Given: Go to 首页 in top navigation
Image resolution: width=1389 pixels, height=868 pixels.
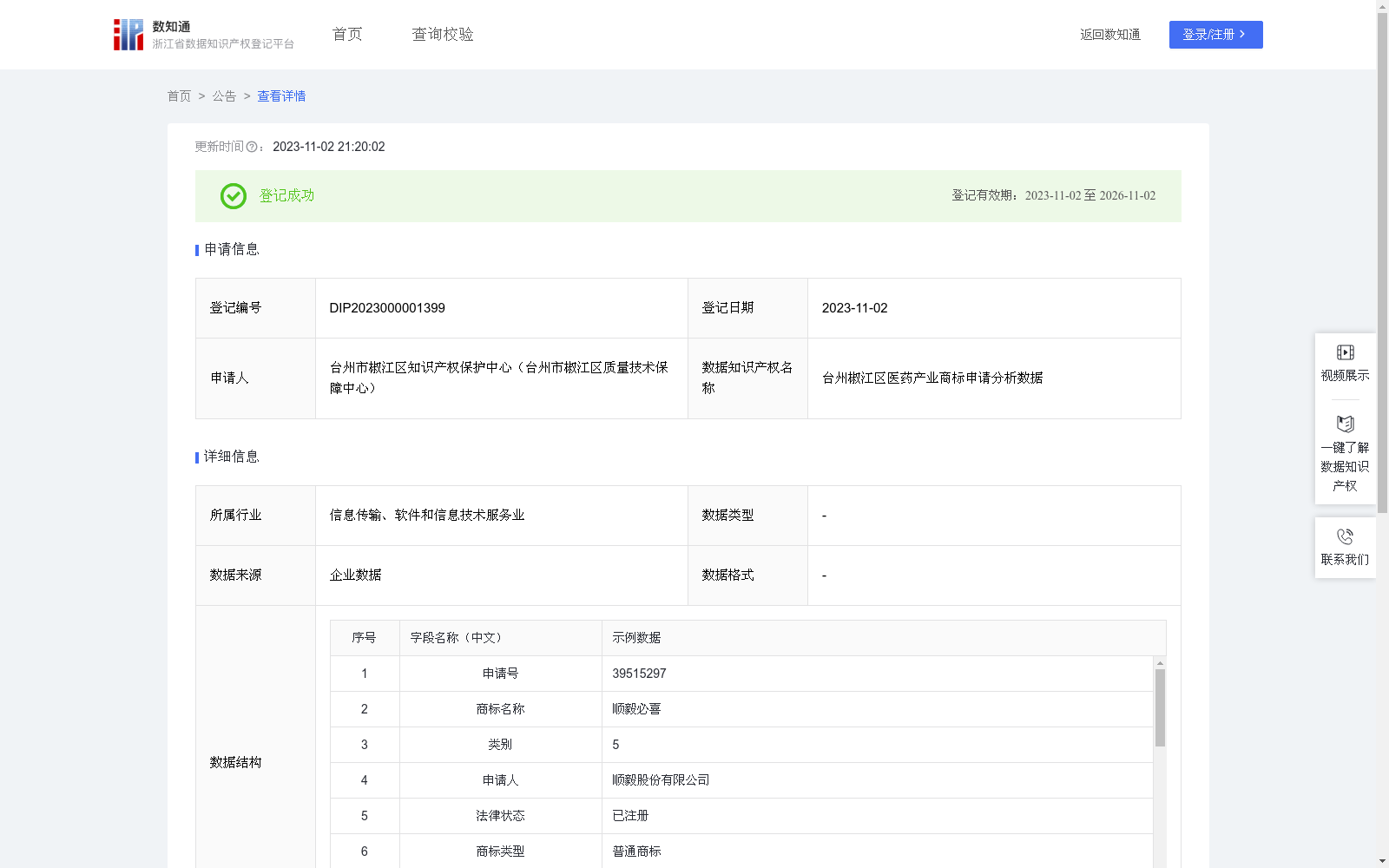Looking at the screenshot, I should 347,35.
